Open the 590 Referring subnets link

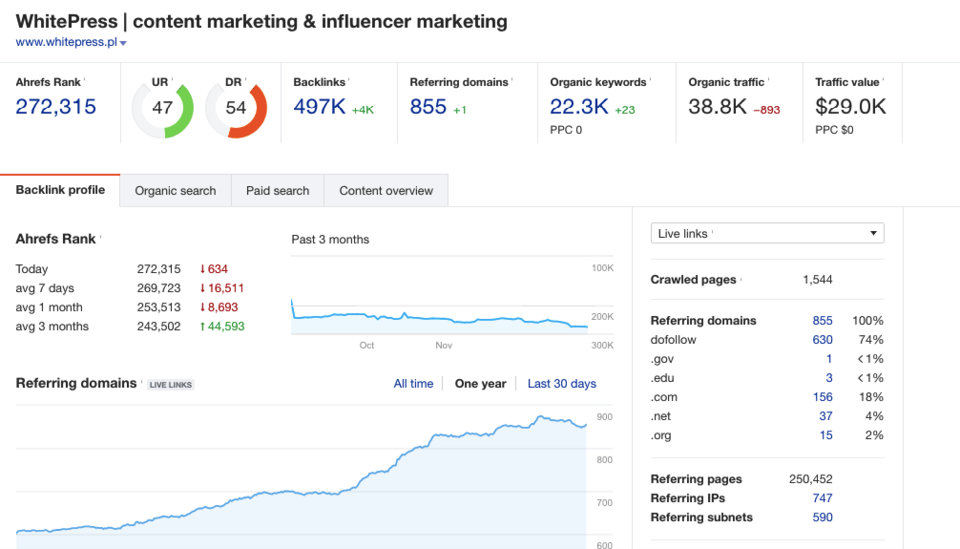tap(822, 517)
